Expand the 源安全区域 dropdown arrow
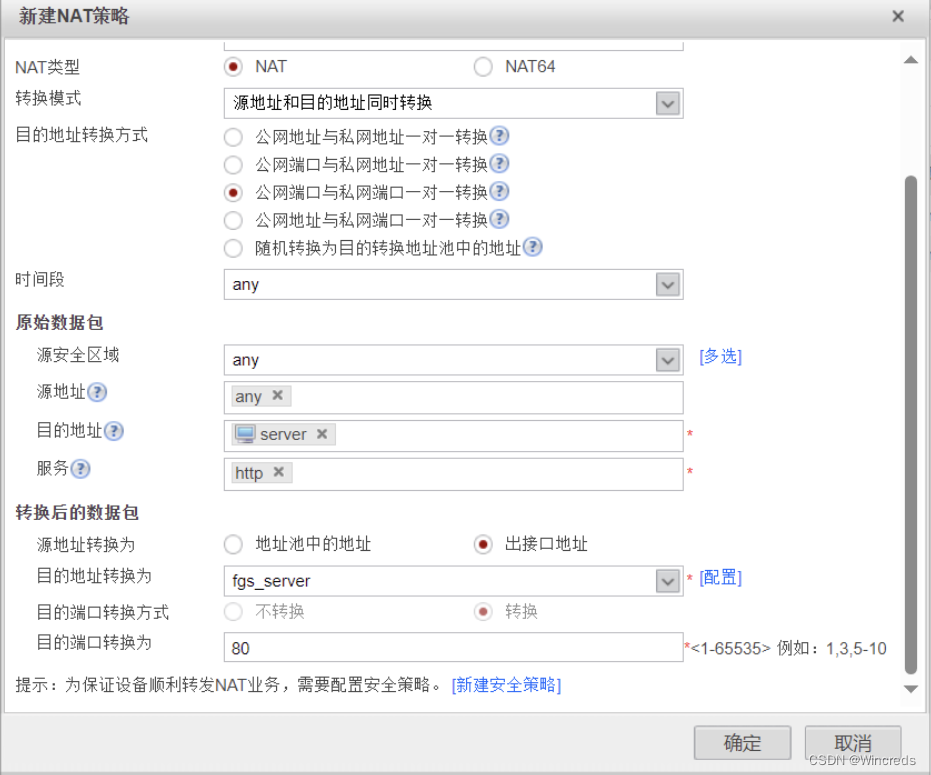Screen dimensions: 931x775 click(667, 360)
